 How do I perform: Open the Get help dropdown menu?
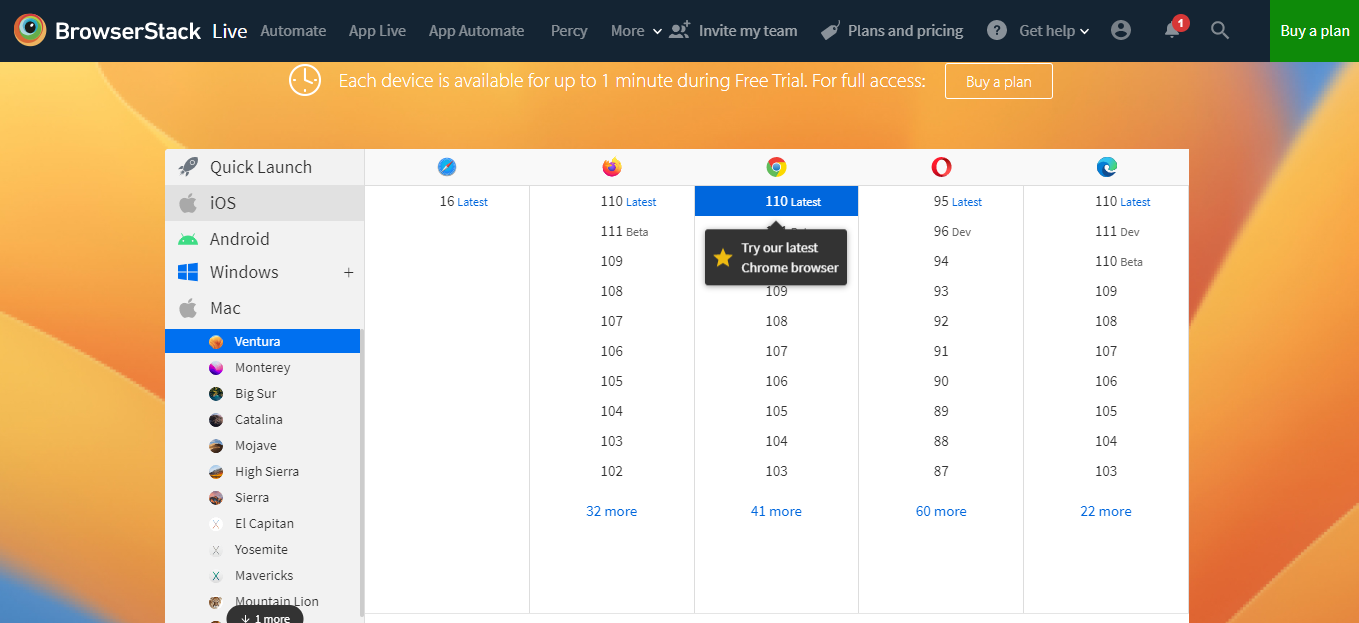(1054, 31)
